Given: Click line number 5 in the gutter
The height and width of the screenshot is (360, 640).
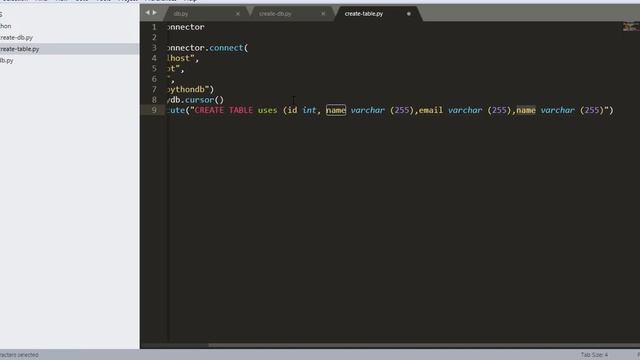Looking at the screenshot, I should coord(154,69).
